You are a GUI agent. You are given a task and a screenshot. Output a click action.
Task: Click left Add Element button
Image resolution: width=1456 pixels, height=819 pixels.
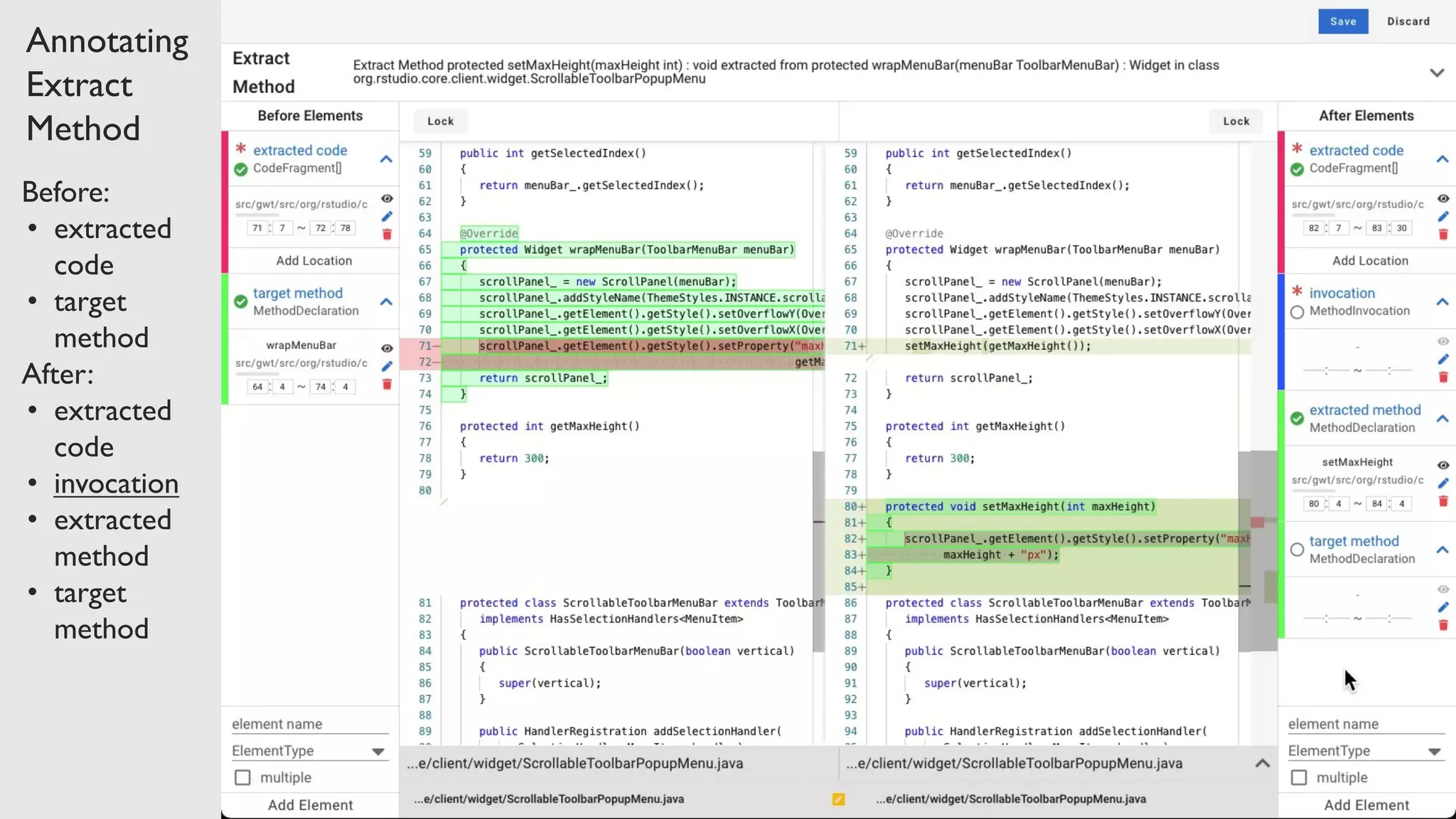coord(310,805)
